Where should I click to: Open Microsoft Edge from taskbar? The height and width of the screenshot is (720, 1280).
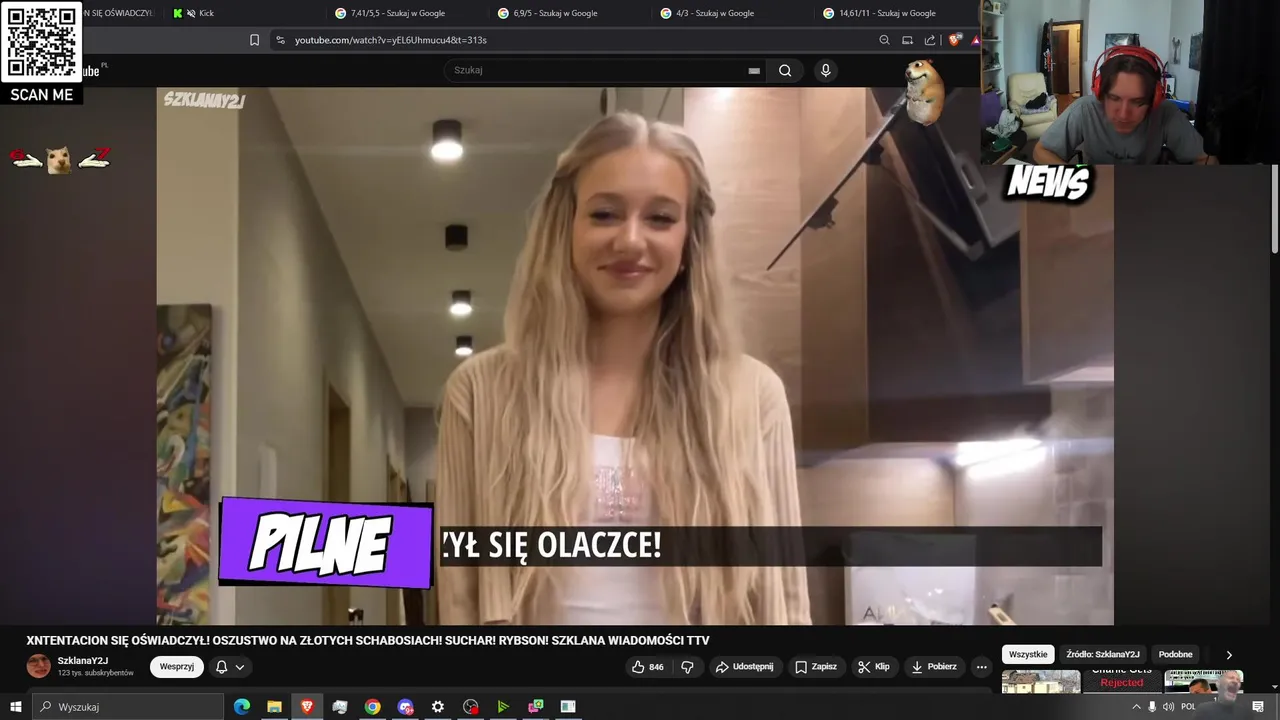point(241,706)
